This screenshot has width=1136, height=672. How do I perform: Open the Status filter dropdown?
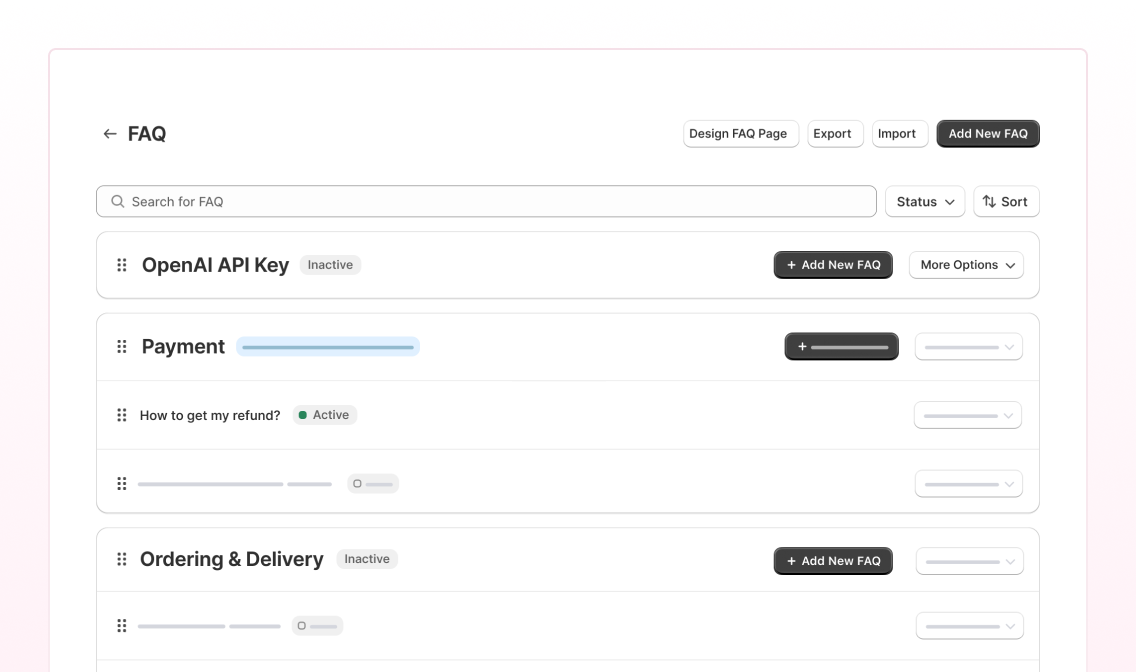coord(924,201)
